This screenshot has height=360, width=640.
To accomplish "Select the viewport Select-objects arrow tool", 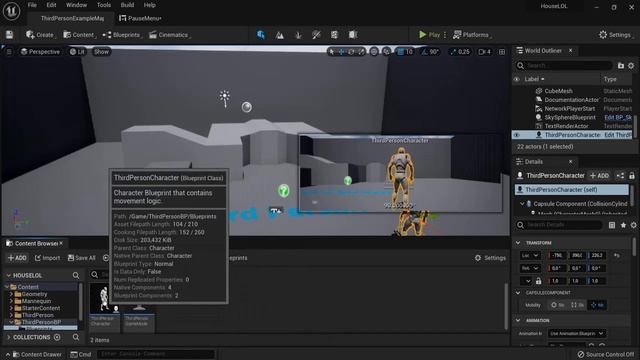I will (331, 52).
